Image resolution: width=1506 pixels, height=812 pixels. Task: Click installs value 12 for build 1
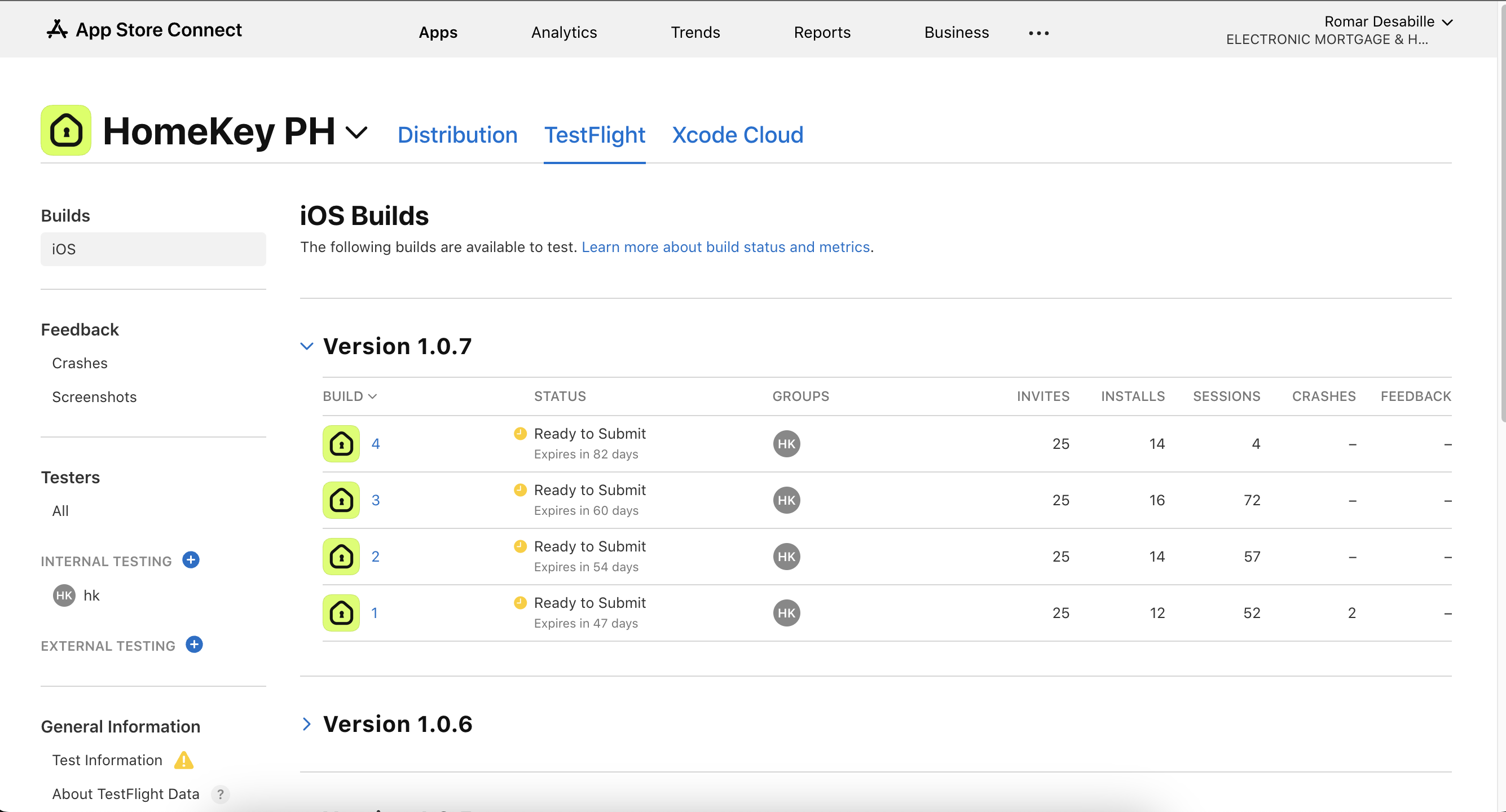(1157, 612)
